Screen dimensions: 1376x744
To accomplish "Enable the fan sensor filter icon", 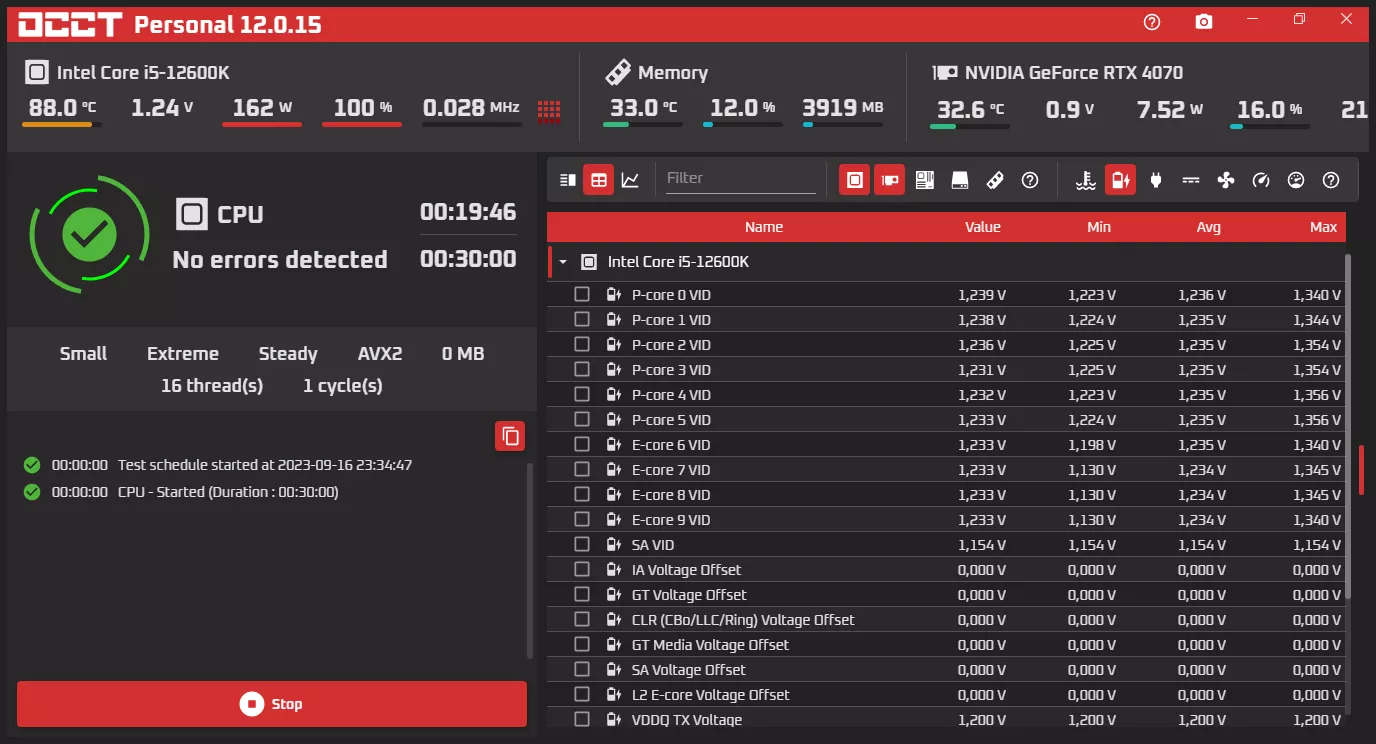I will click(1226, 180).
